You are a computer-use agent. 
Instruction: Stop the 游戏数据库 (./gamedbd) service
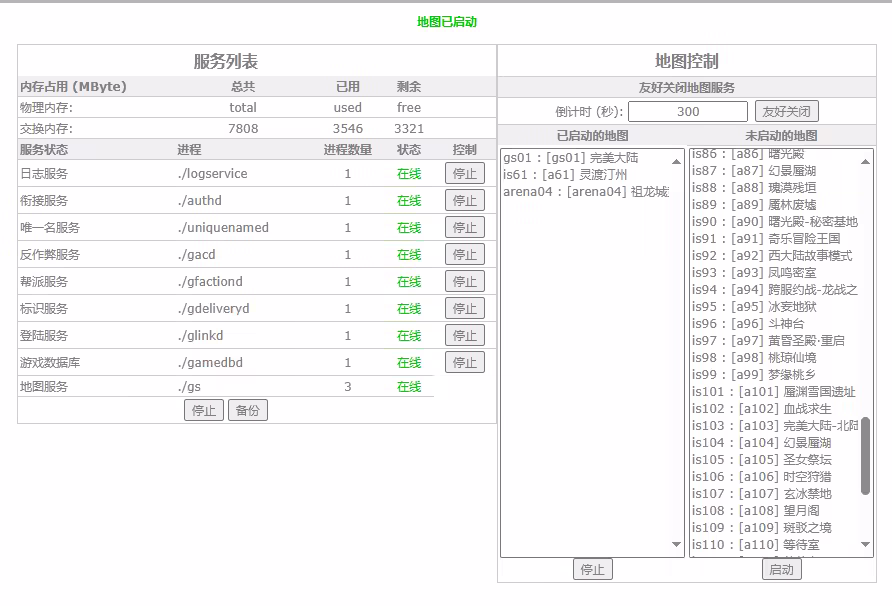pos(464,362)
